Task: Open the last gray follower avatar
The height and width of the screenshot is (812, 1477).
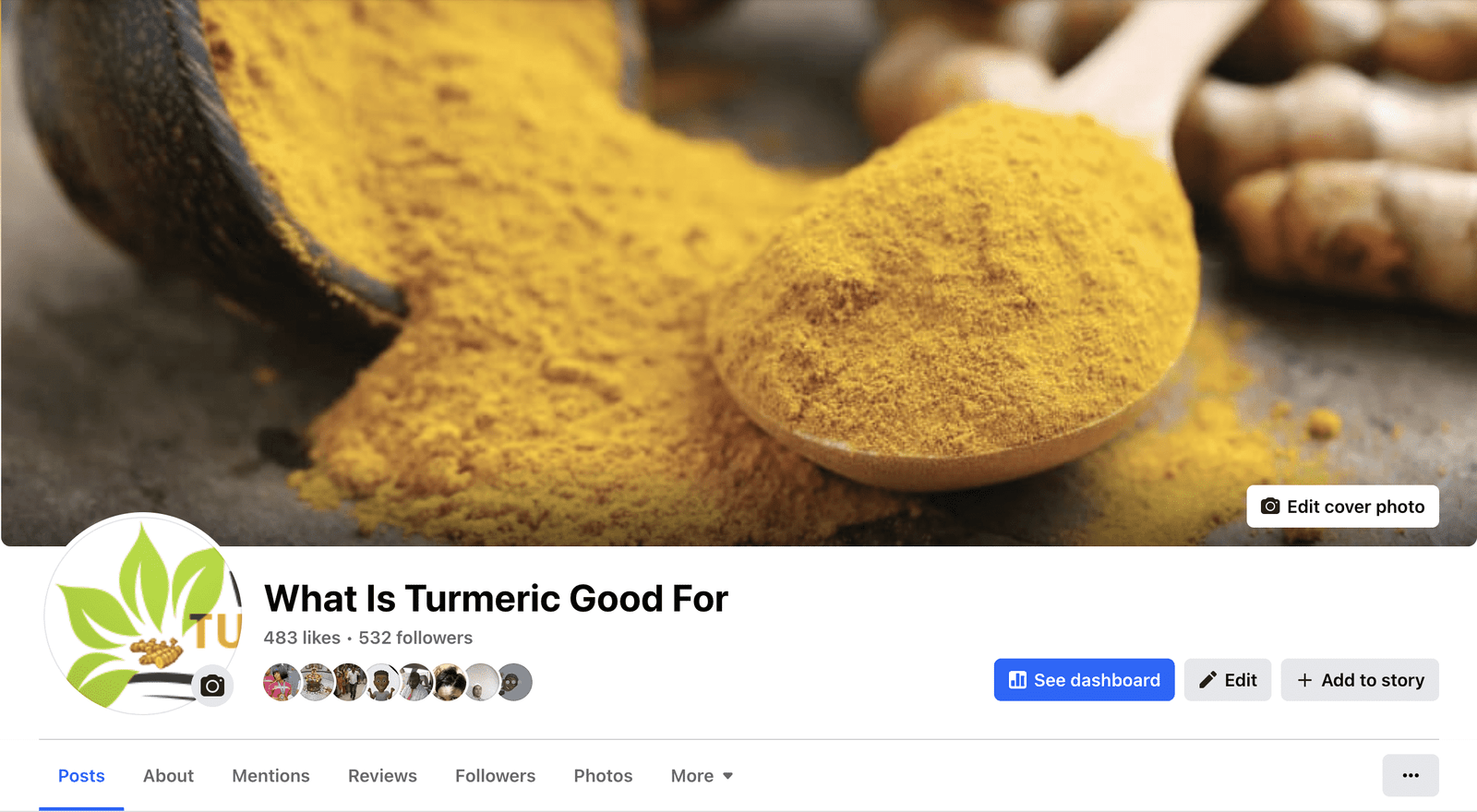Action: [x=514, y=682]
